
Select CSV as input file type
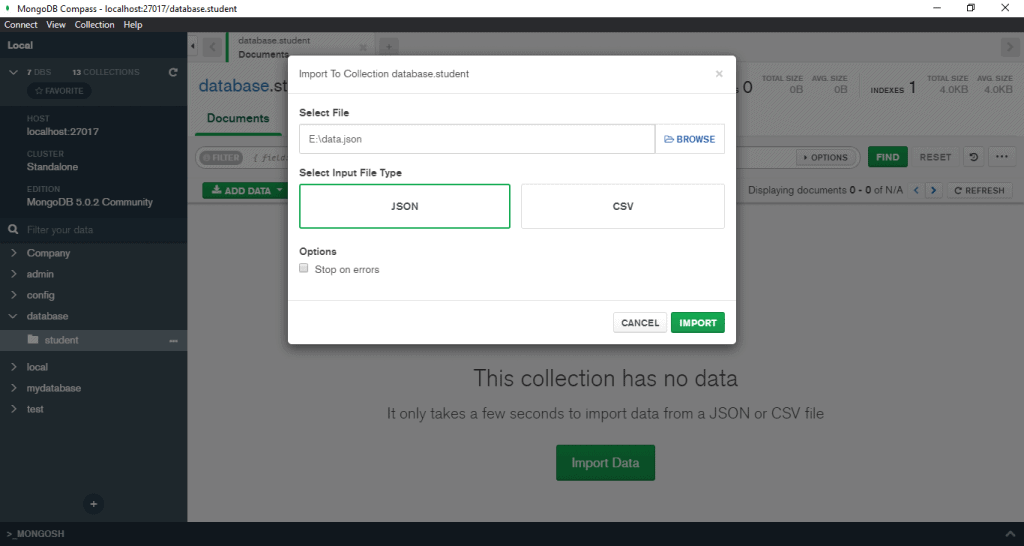[x=622, y=206]
